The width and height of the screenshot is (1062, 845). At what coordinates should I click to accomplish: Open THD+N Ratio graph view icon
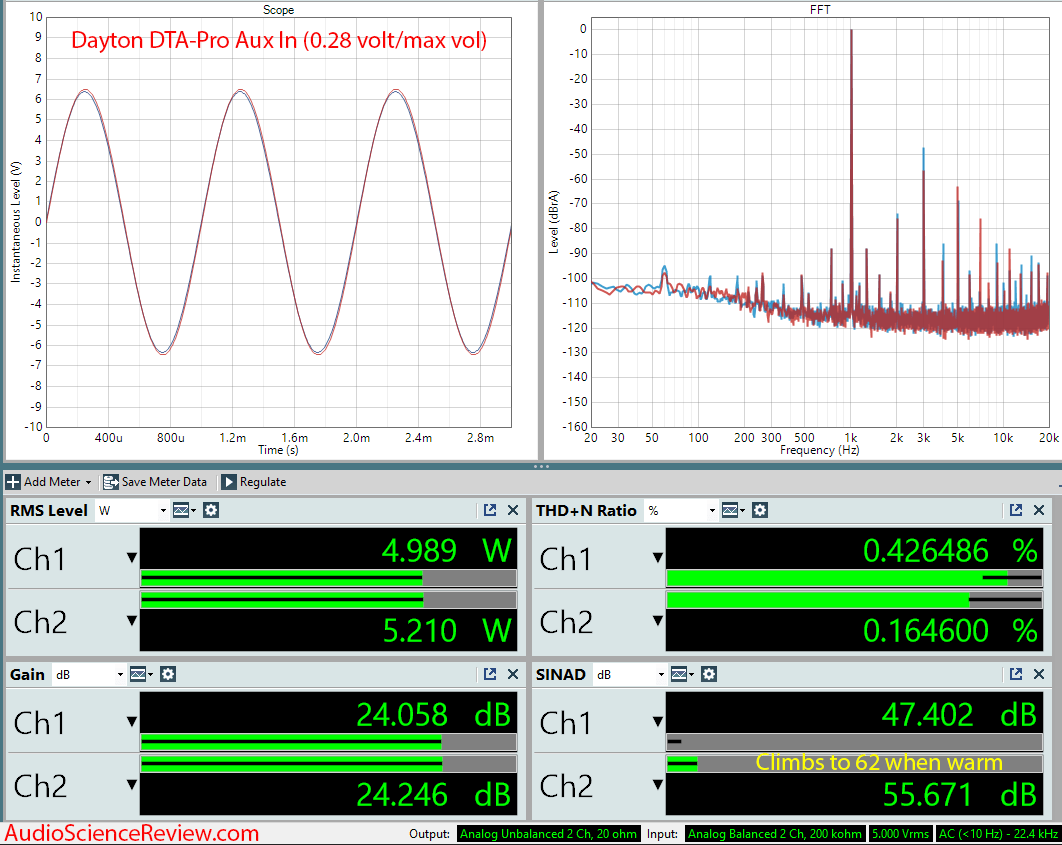click(x=732, y=511)
